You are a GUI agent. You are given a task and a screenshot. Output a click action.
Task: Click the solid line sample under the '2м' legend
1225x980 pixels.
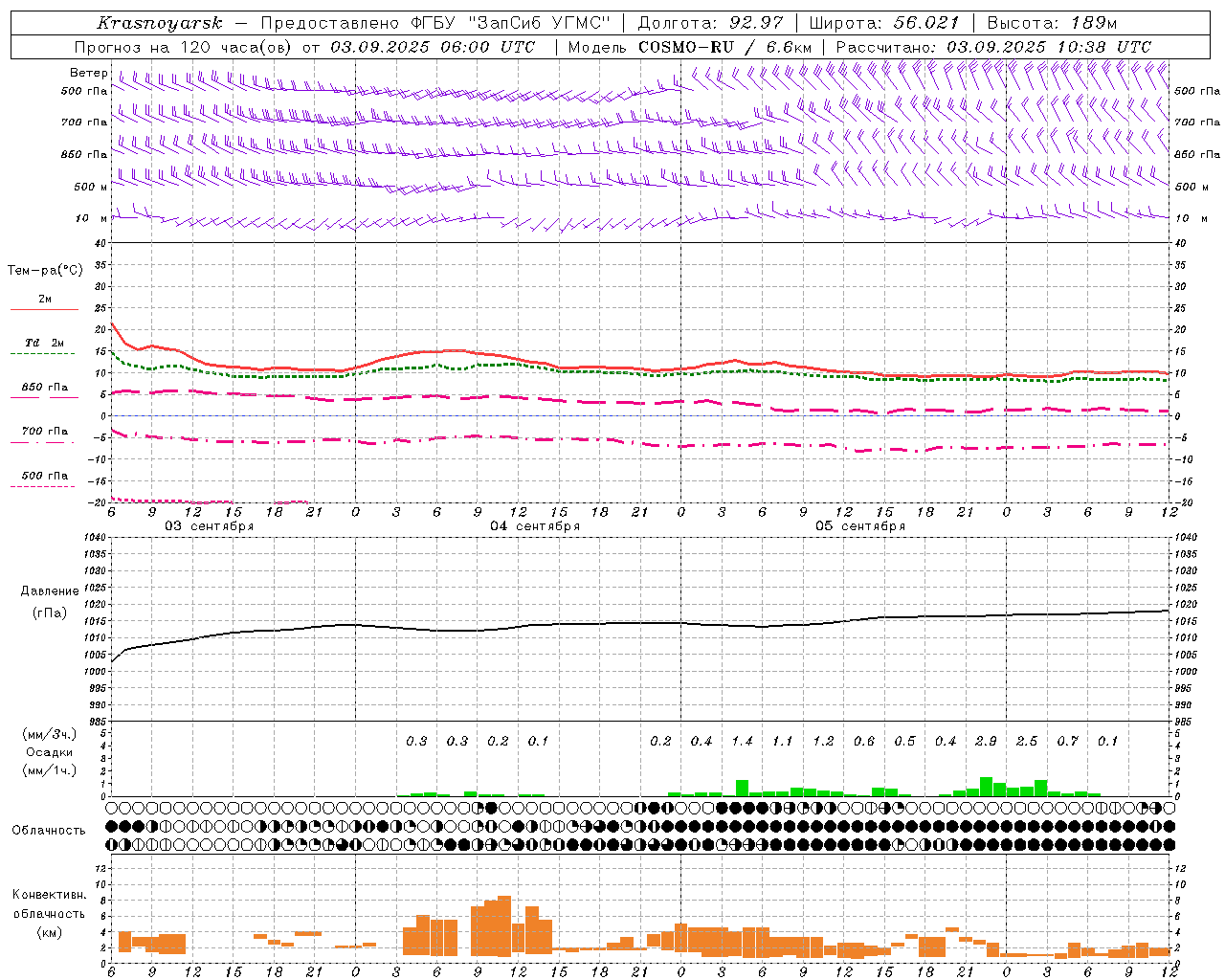point(45,309)
